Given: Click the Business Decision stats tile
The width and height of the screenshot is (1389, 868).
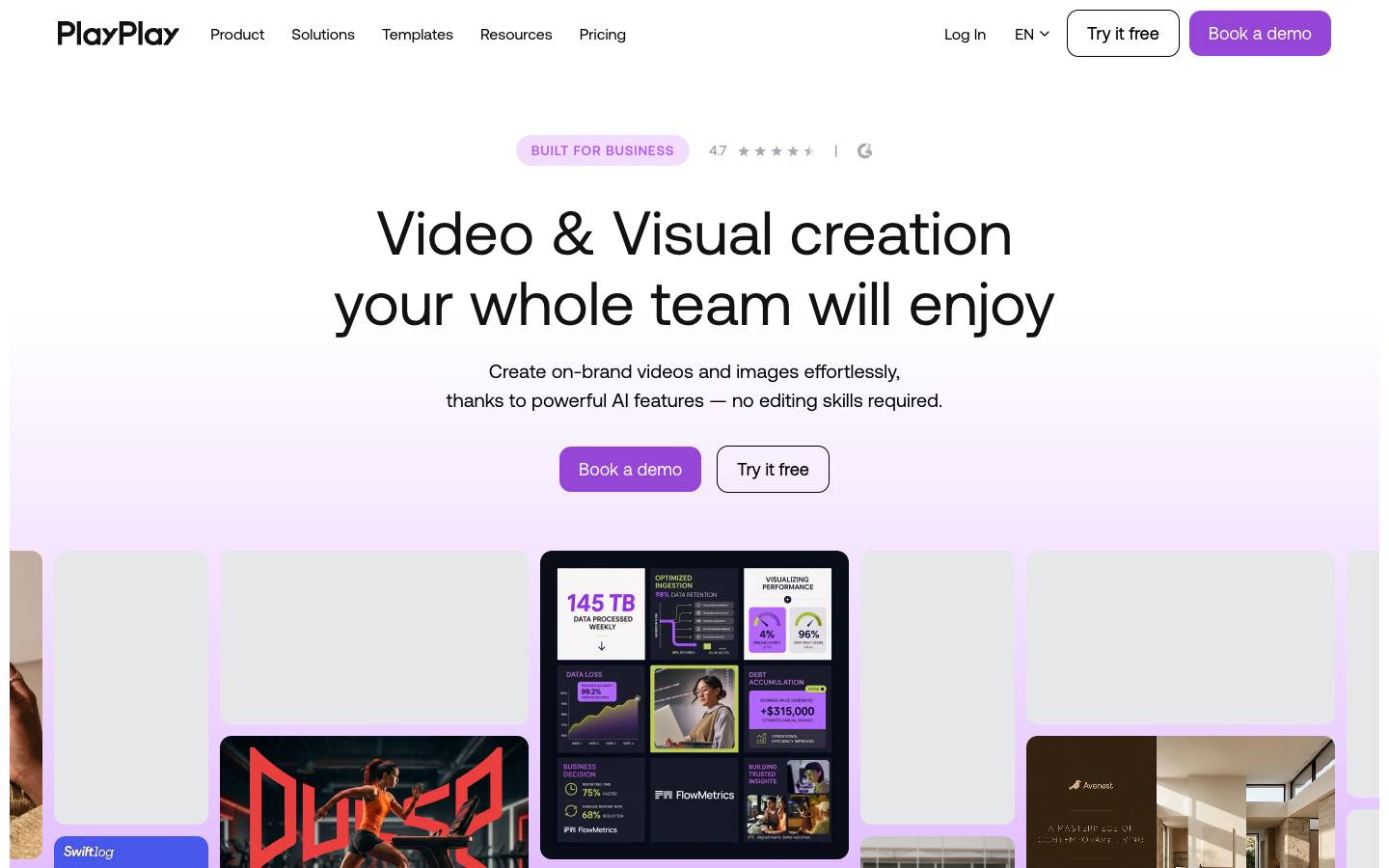Looking at the screenshot, I should [601, 800].
